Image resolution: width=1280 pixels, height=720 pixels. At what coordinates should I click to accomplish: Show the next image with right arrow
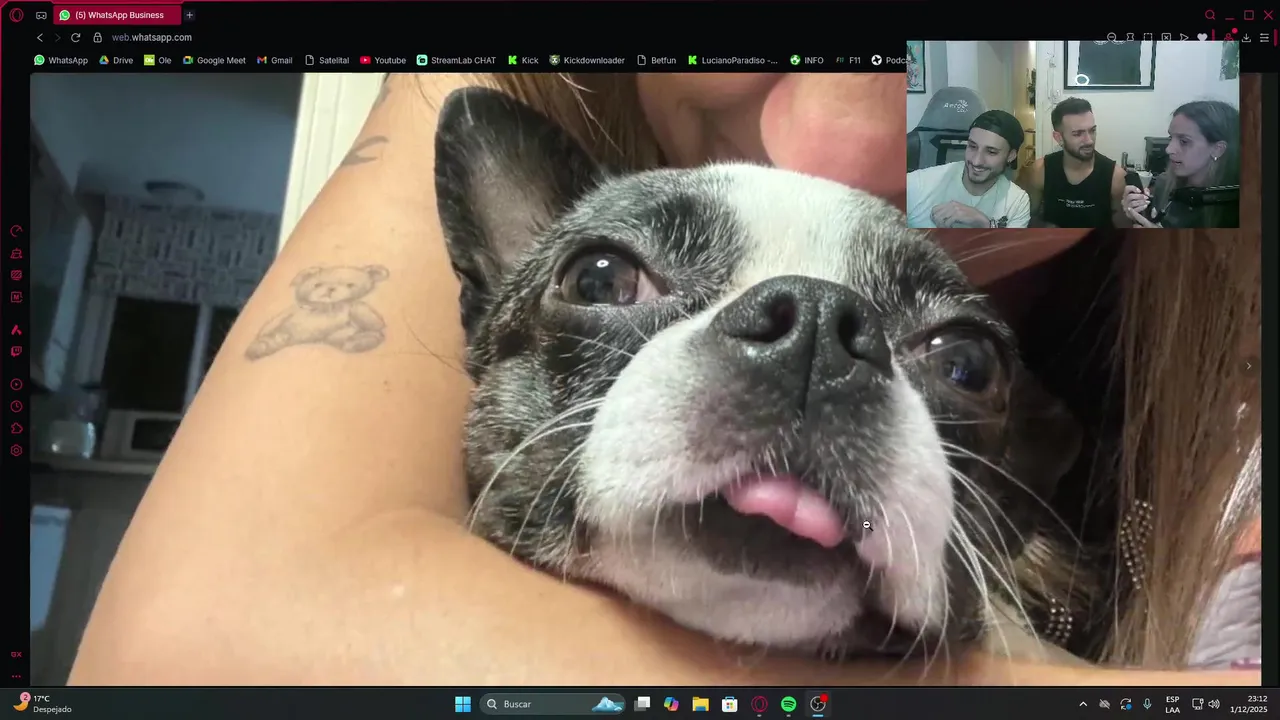tap(1248, 366)
